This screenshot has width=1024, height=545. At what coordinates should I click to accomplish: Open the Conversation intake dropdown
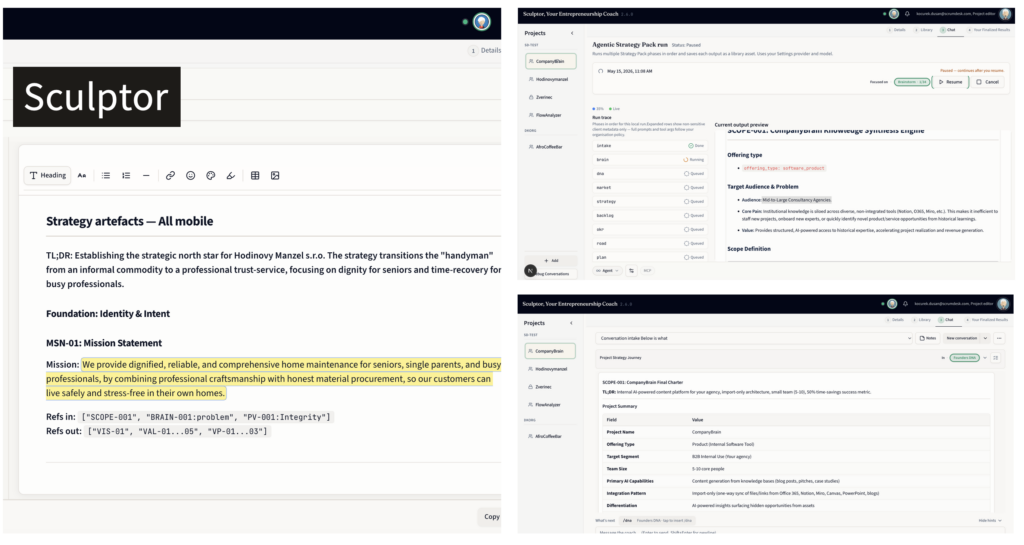pos(754,338)
